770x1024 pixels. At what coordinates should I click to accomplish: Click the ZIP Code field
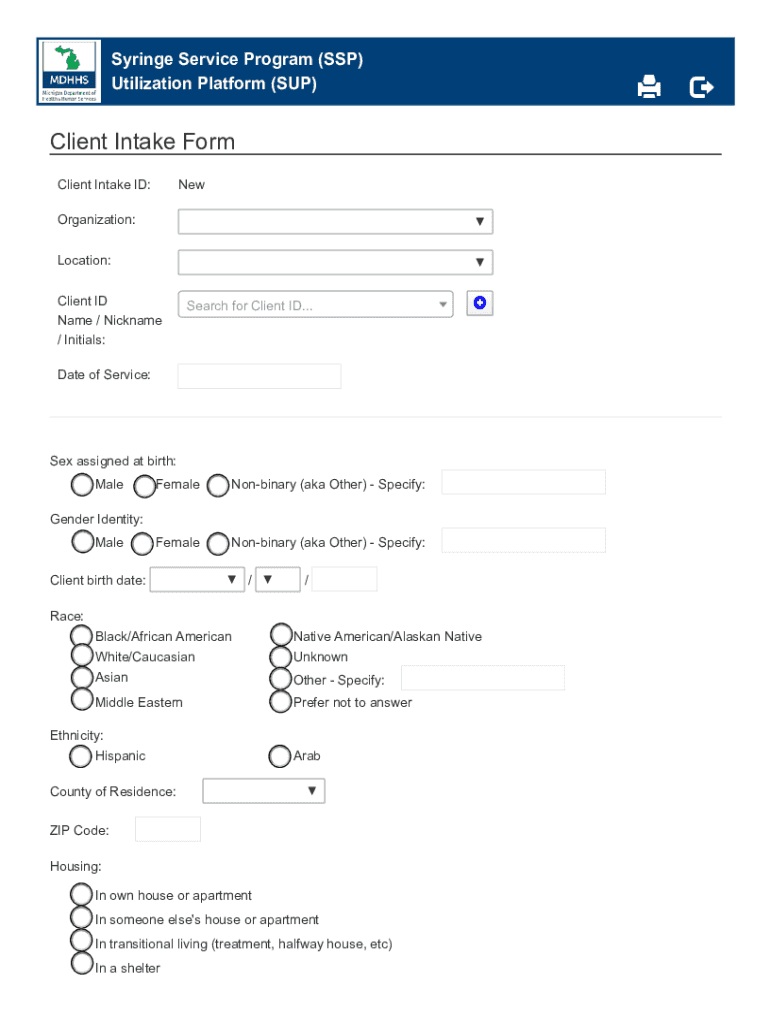point(167,828)
